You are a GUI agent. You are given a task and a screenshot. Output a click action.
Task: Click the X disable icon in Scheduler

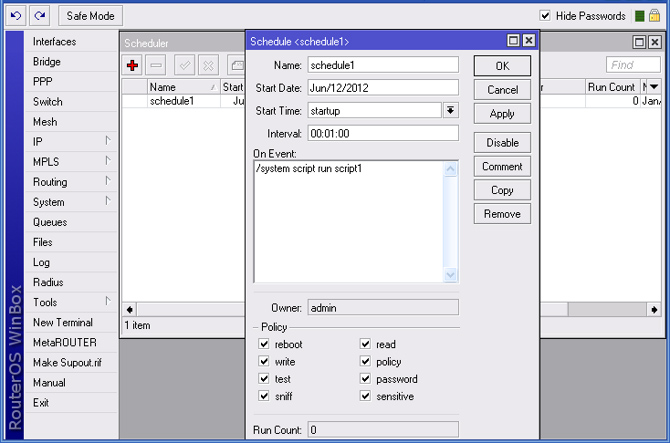tap(208, 65)
